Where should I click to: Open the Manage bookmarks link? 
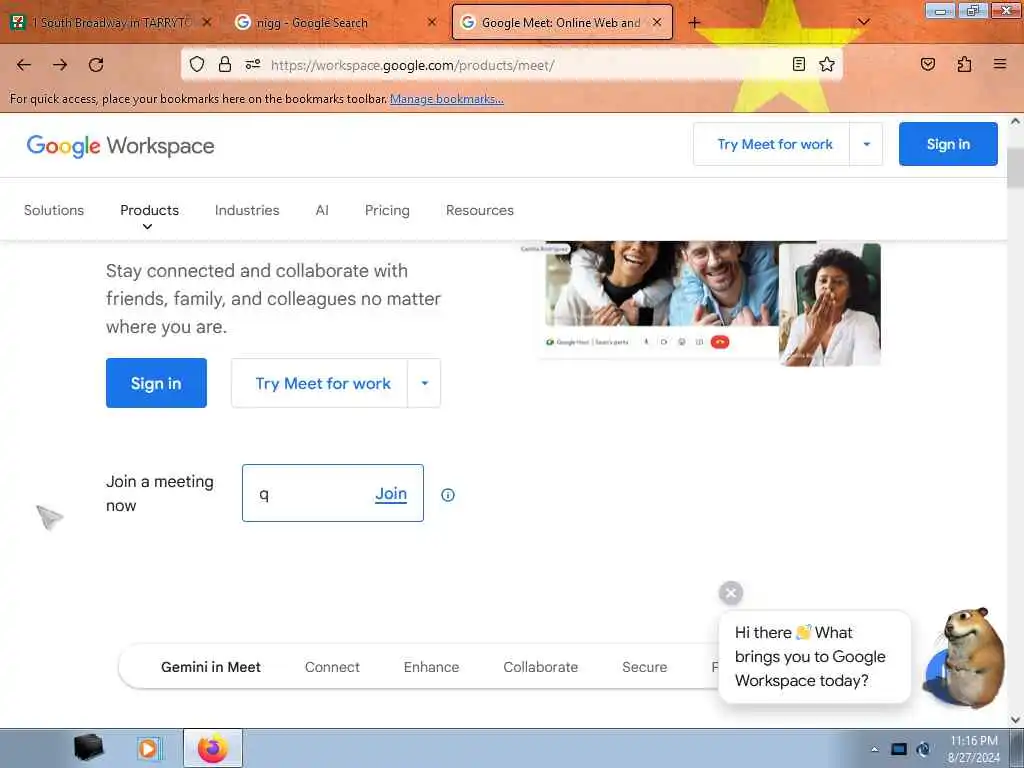(447, 99)
